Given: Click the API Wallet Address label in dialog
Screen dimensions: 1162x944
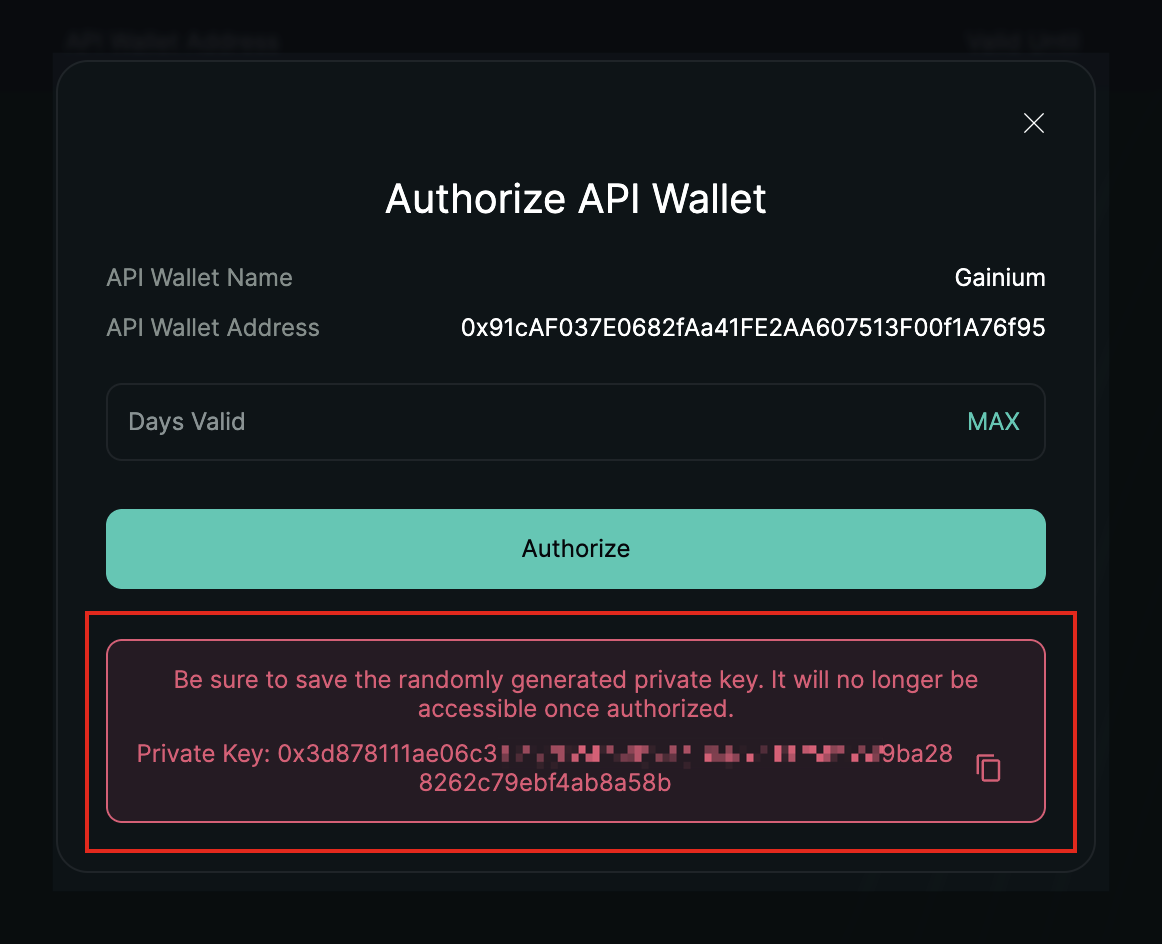Looking at the screenshot, I should point(213,328).
